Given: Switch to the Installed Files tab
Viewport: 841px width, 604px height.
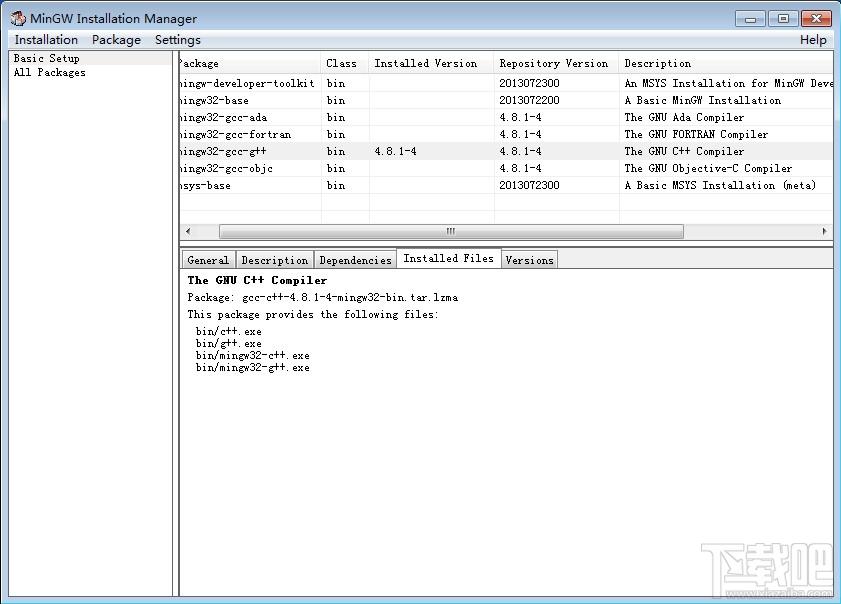Looking at the screenshot, I should (x=448, y=259).
